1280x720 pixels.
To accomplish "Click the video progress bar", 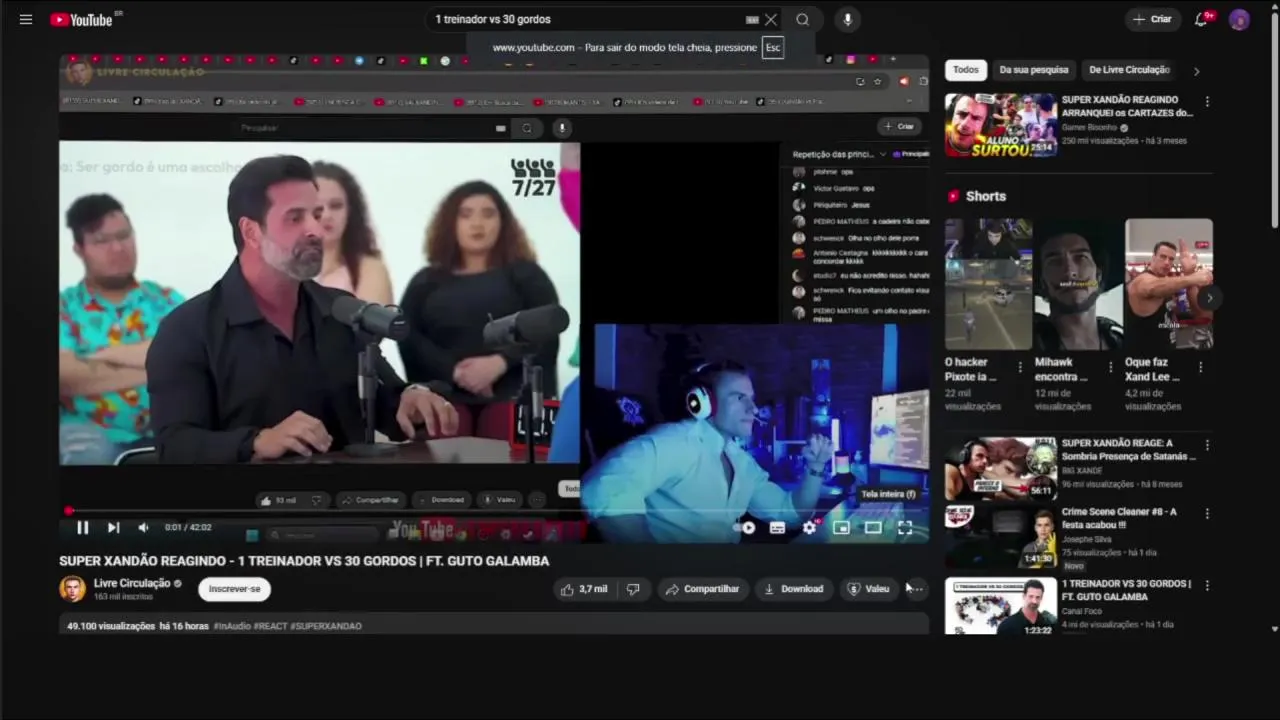I will (494, 511).
